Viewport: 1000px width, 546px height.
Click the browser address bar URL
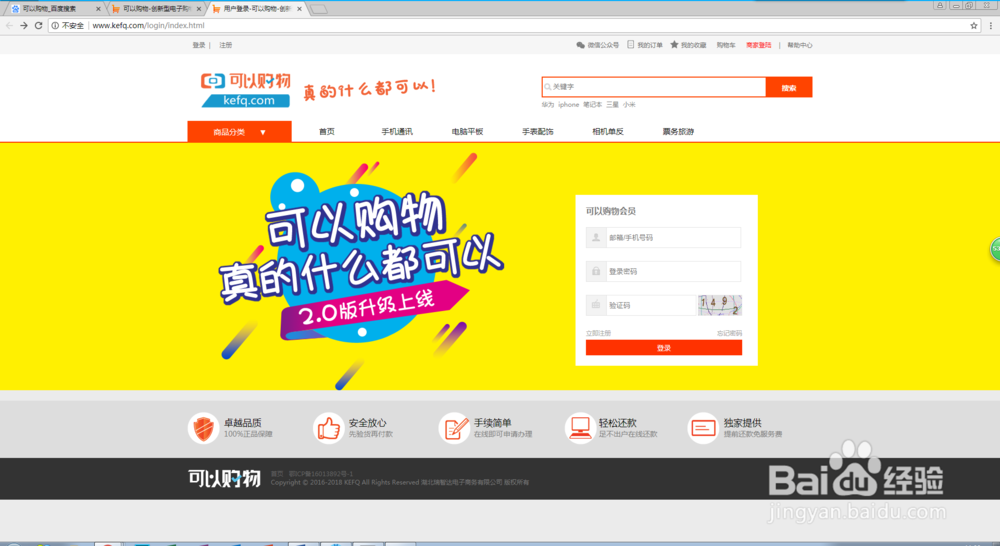coord(149,26)
